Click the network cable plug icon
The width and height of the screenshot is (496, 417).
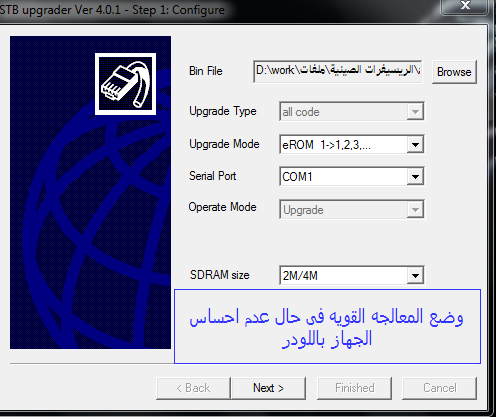pyautogui.click(x=125, y=84)
